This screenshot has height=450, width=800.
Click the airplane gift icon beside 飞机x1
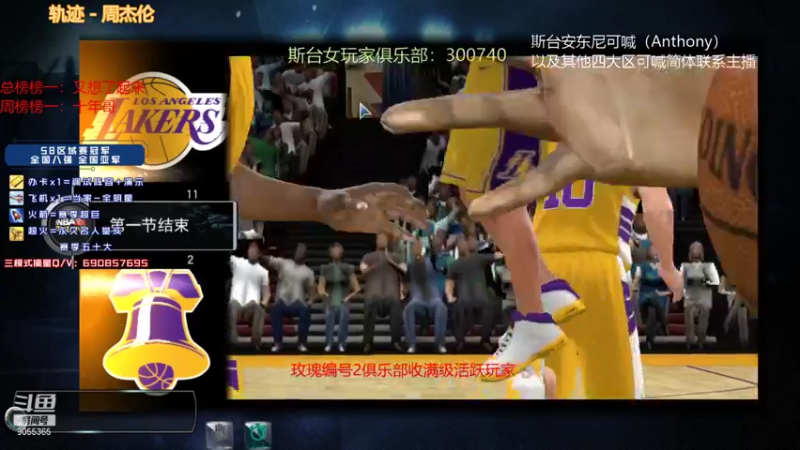click(x=16, y=198)
